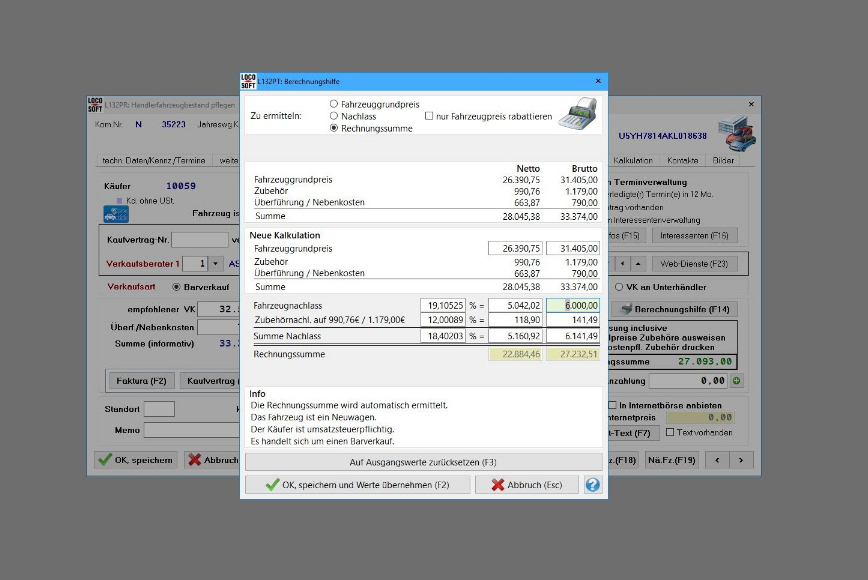Click the cash register calculator icon
The image size is (868, 580).
[x=577, y=115]
